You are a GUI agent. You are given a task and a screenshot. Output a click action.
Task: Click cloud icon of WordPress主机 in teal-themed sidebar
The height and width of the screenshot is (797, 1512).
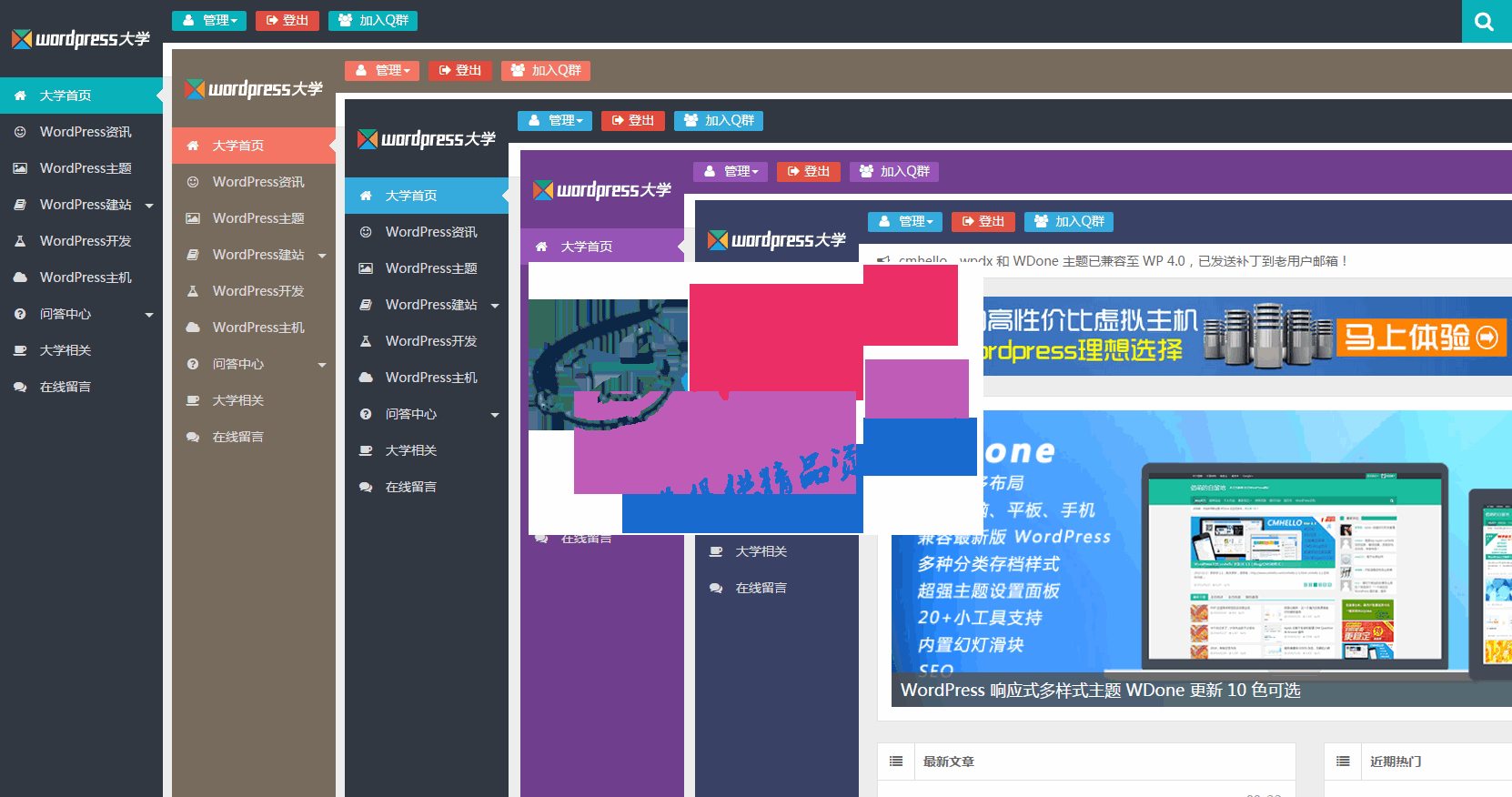20,277
